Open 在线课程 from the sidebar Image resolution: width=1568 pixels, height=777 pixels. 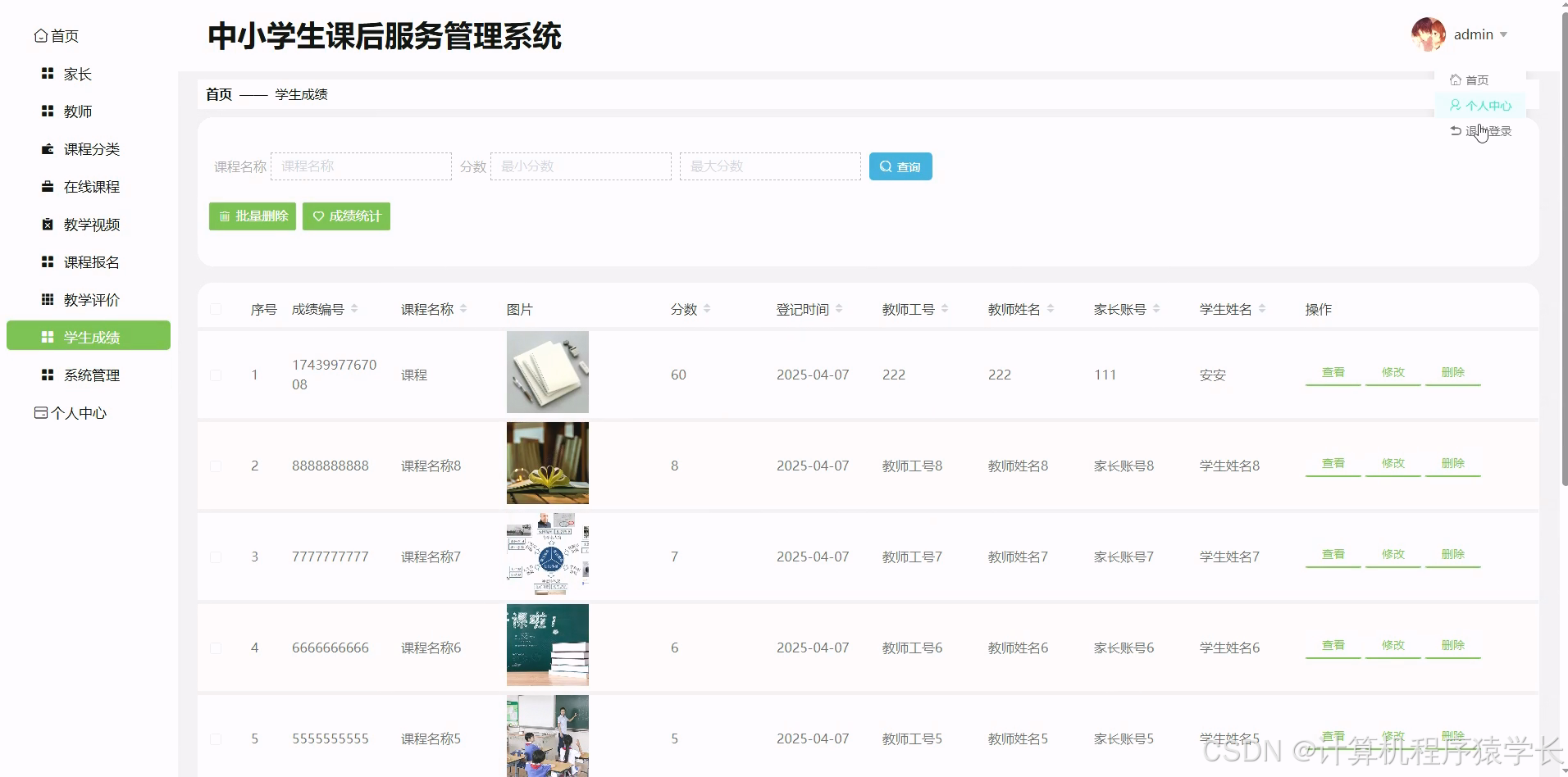pos(92,187)
